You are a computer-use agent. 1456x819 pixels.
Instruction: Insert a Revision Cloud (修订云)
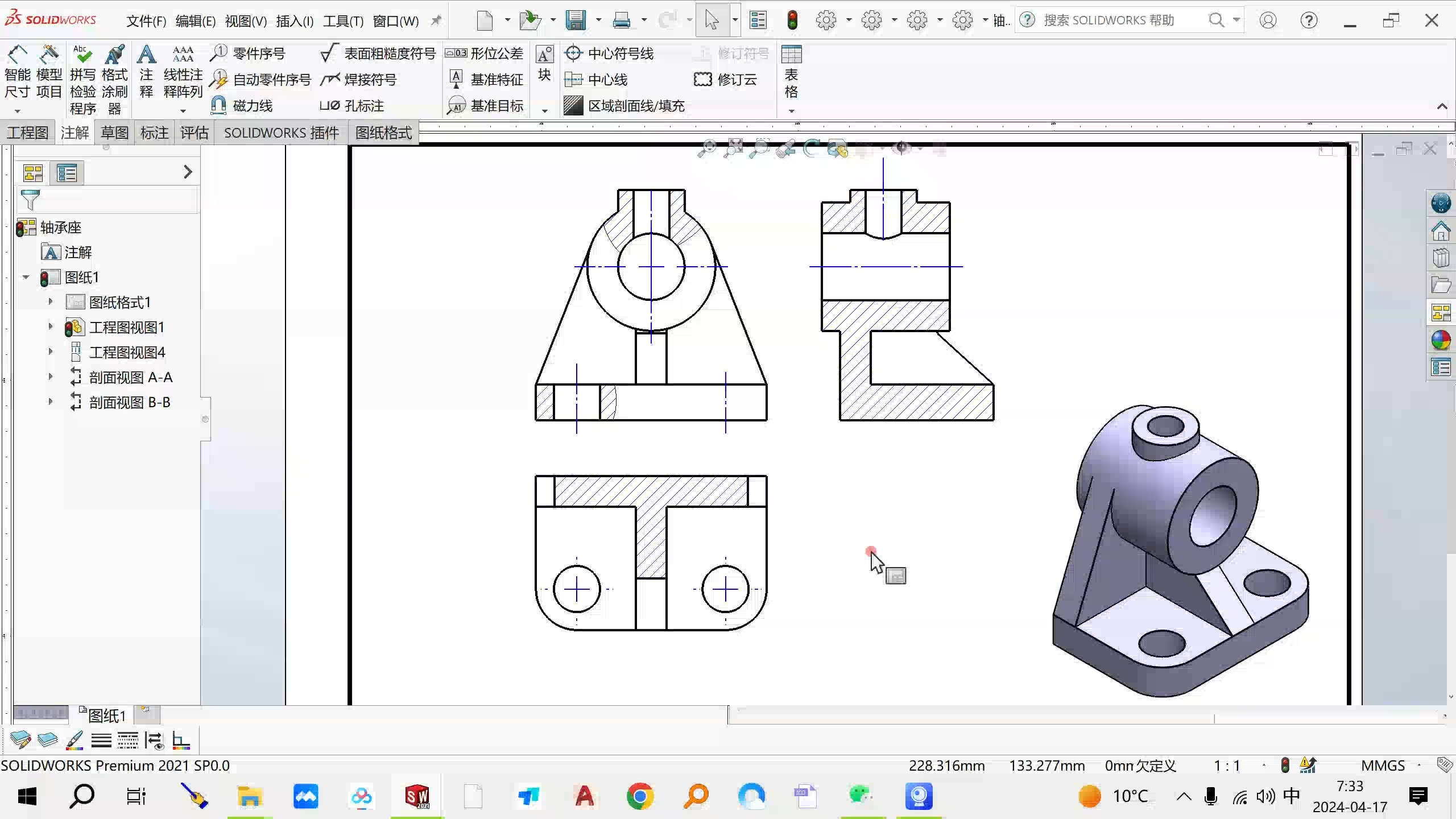[x=726, y=80]
